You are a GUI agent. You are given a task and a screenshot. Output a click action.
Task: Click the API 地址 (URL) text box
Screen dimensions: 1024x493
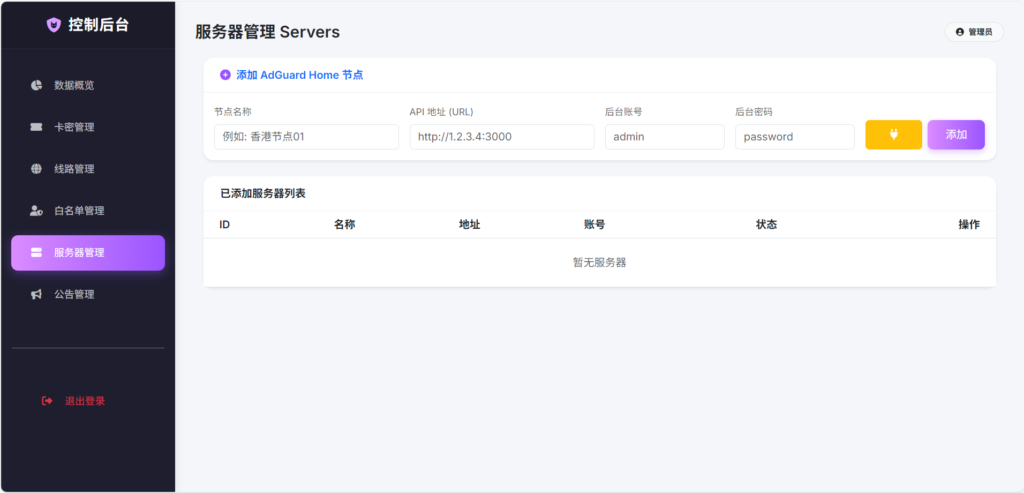click(501, 137)
